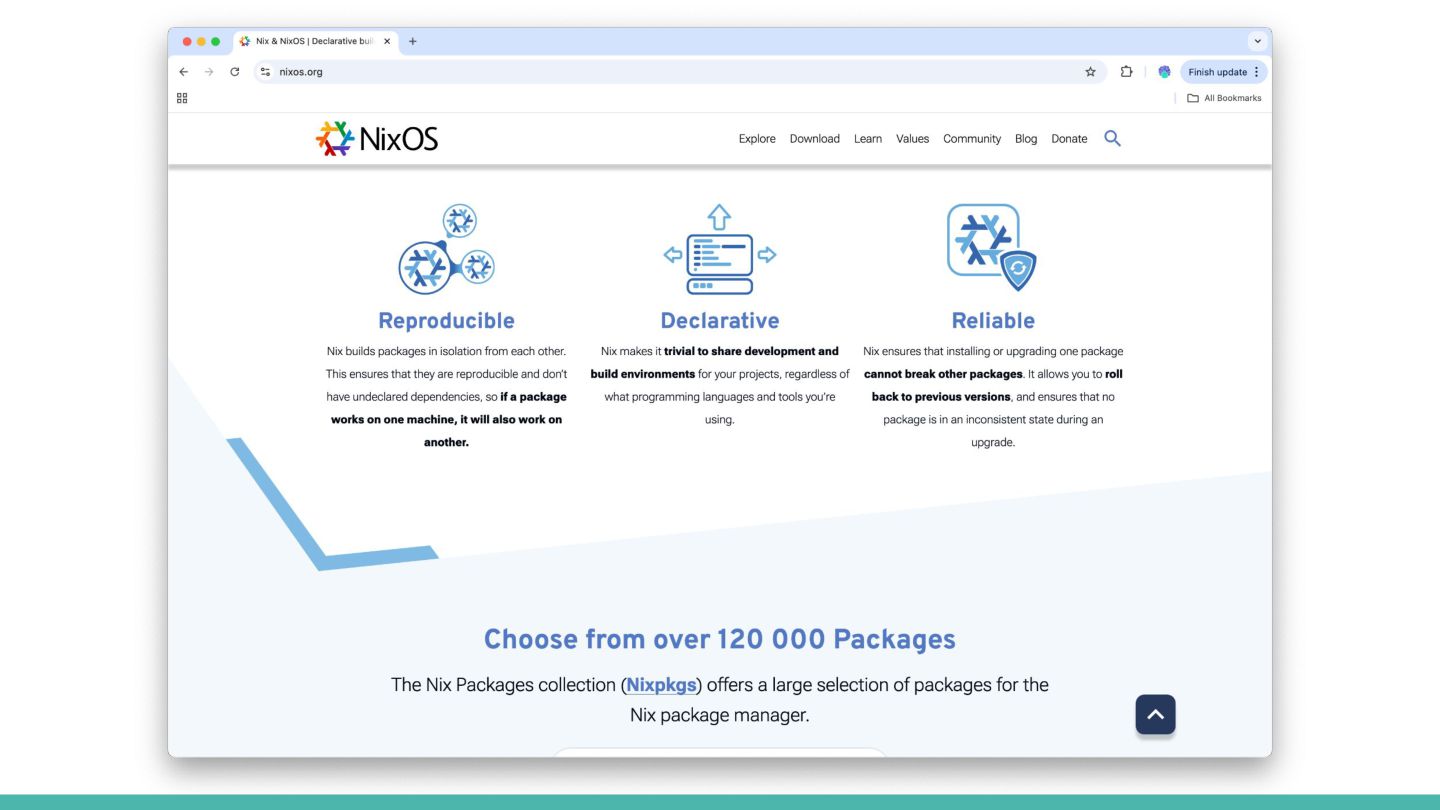This screenshot has width=1440, height=810.
Task: Click the Declarative computer illustration
Action: [x=720, y=249]
